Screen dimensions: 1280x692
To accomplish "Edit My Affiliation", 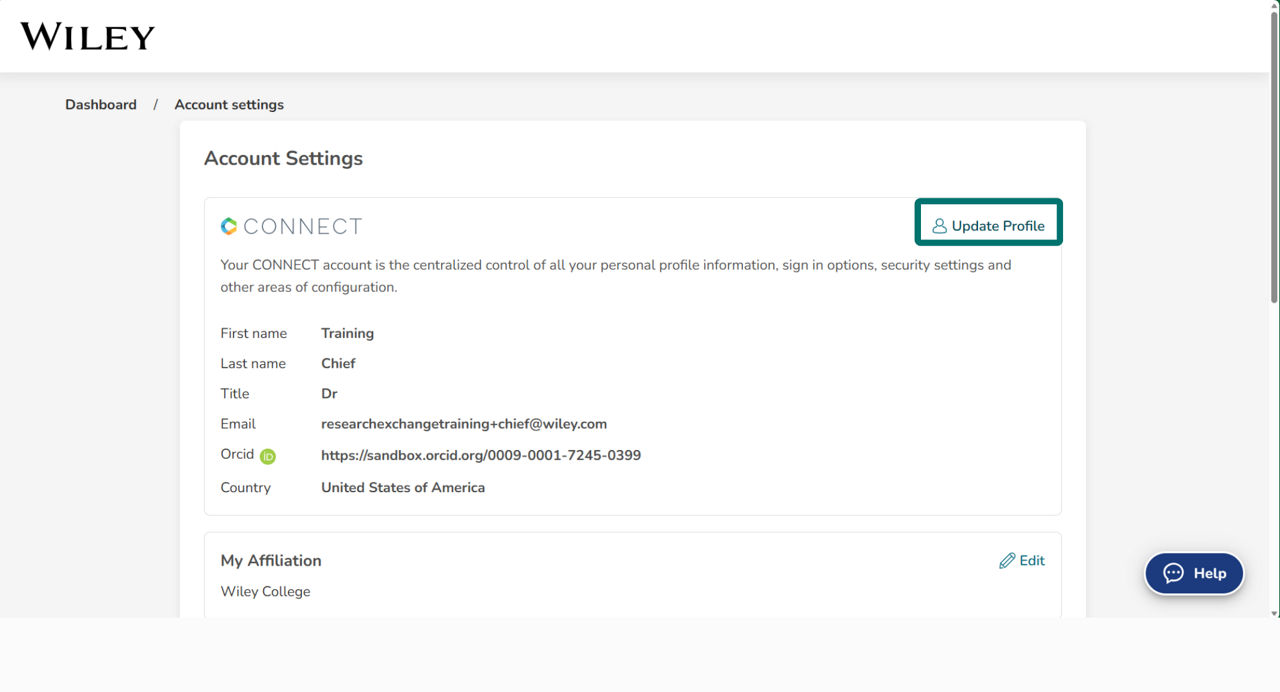I will click(1022, 561).
